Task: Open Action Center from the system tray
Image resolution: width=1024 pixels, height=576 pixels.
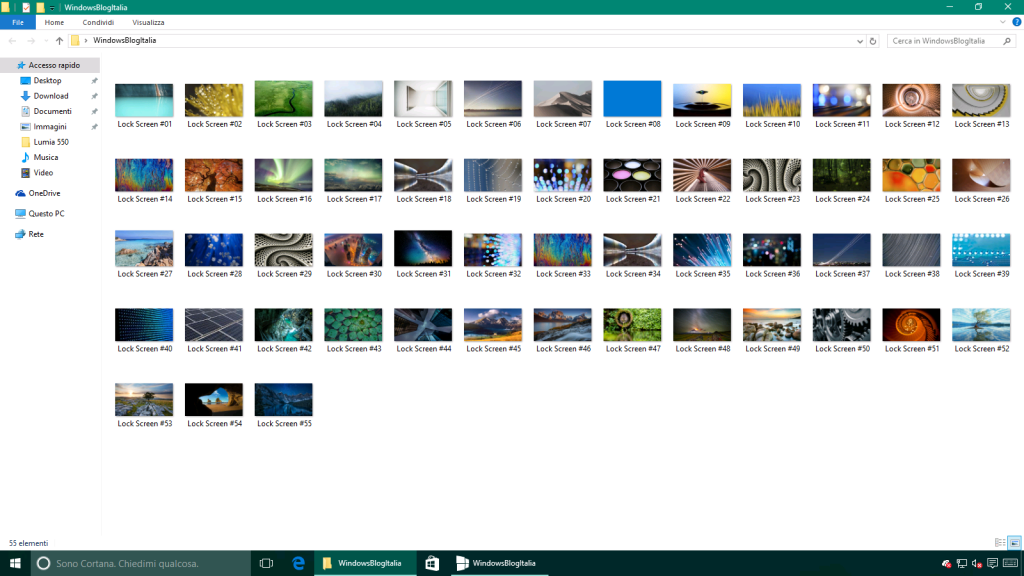Action: [x=992, y=563]
